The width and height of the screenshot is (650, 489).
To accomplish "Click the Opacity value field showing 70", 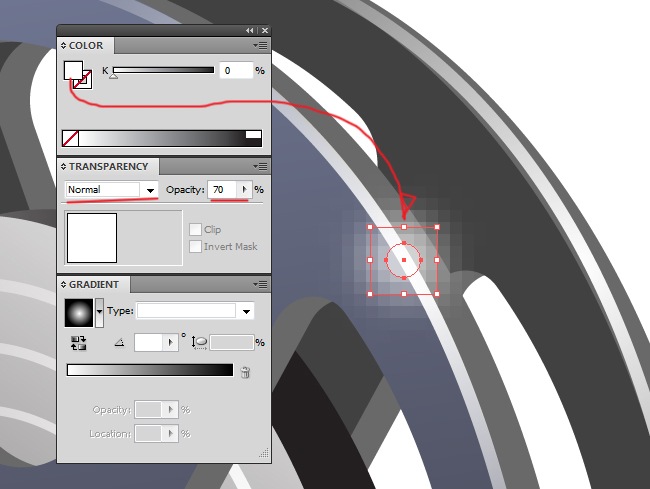I will coord(223,190).
